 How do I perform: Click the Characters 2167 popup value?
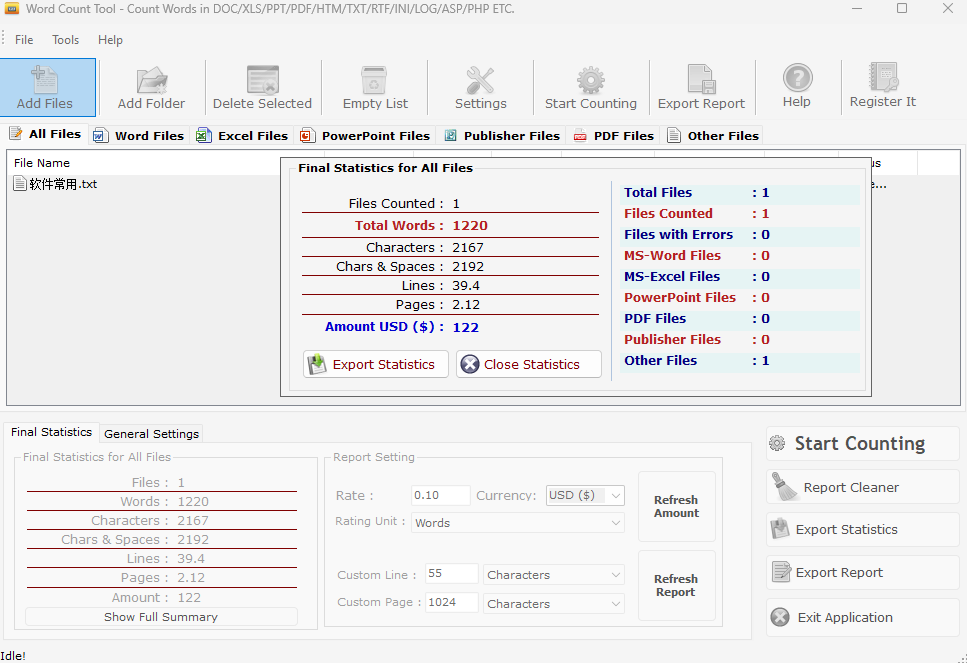click(468, 247)
